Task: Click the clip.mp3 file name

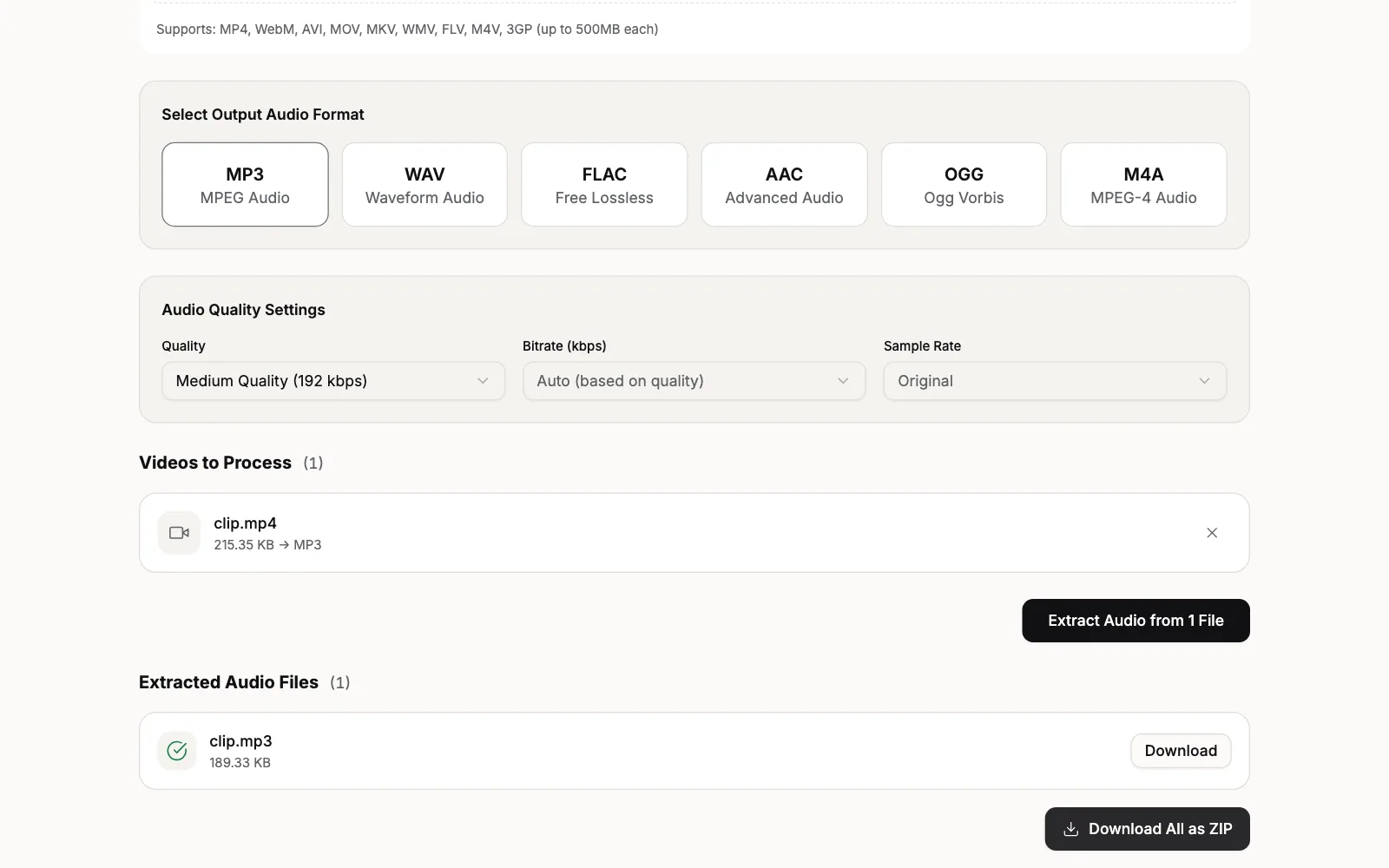Action: (240, 741)
